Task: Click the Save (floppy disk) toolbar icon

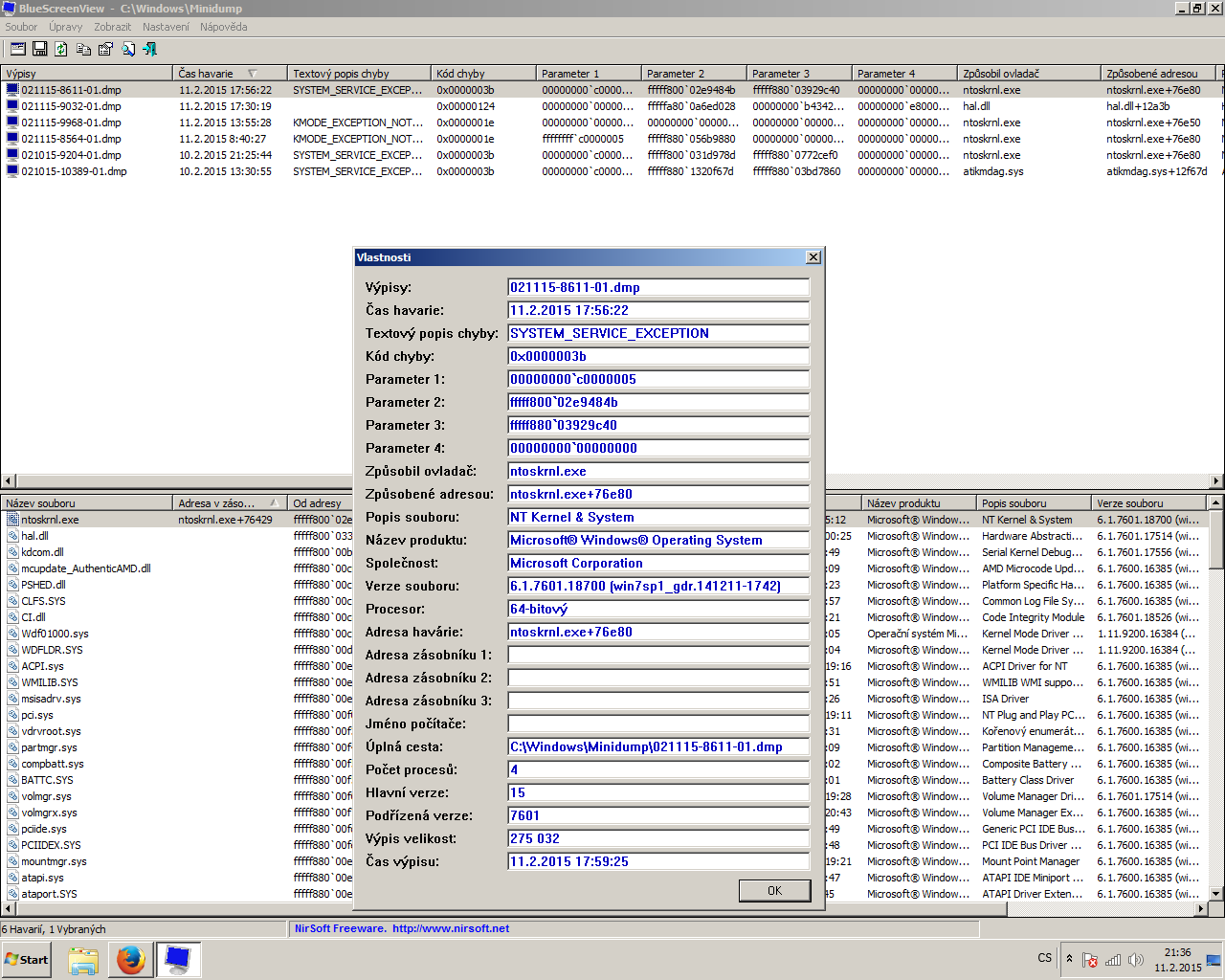Action: point(40,49)
